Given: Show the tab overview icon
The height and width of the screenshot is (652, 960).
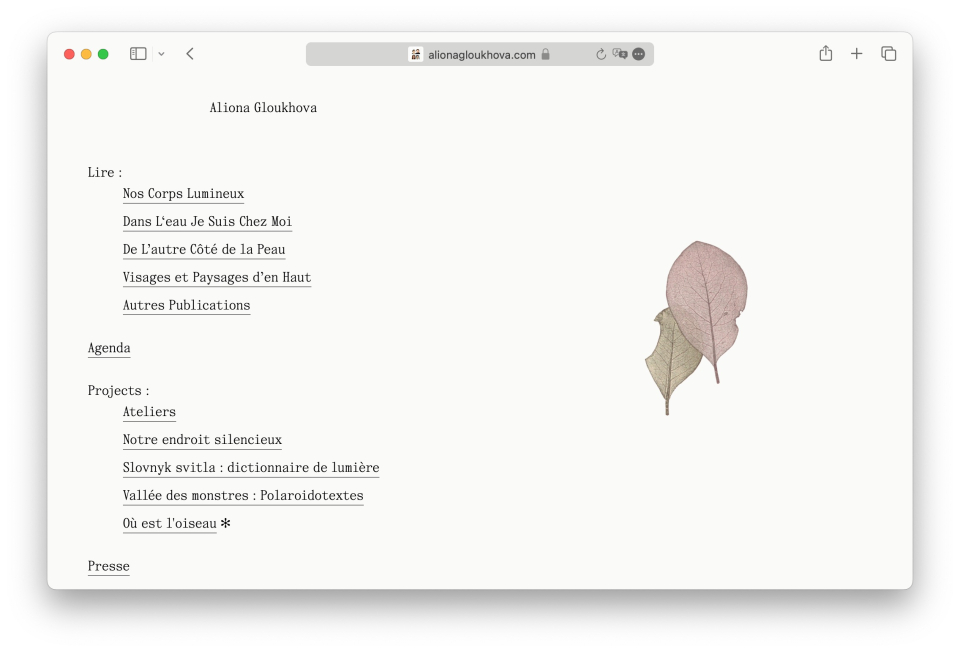Looking at the screenshot, I should pyautogui.click(x=888, y=54).
